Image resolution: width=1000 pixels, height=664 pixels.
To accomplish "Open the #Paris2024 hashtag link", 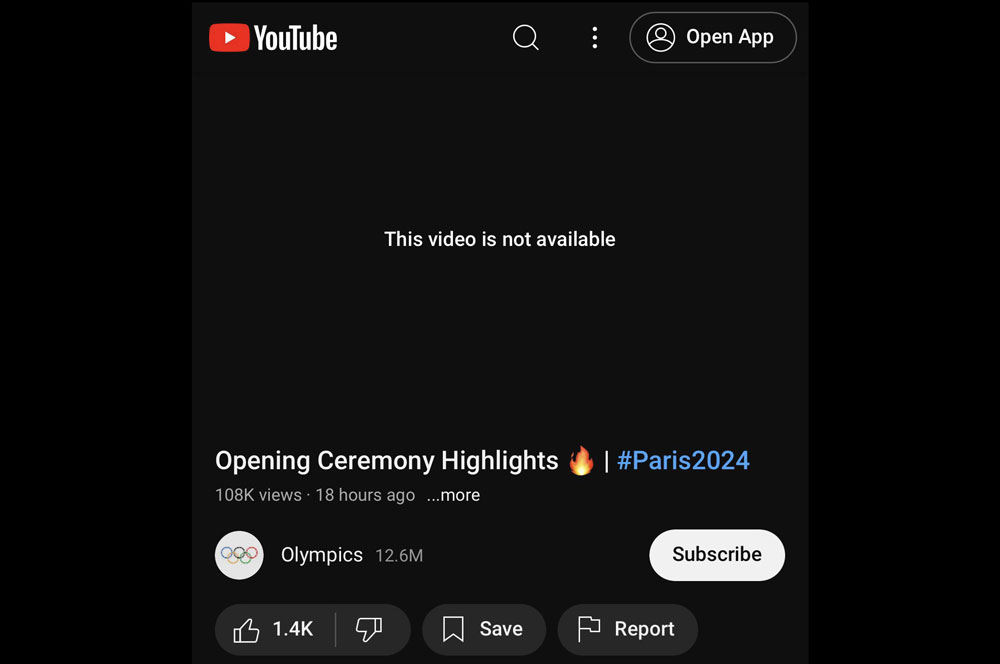I will (683, 461).
